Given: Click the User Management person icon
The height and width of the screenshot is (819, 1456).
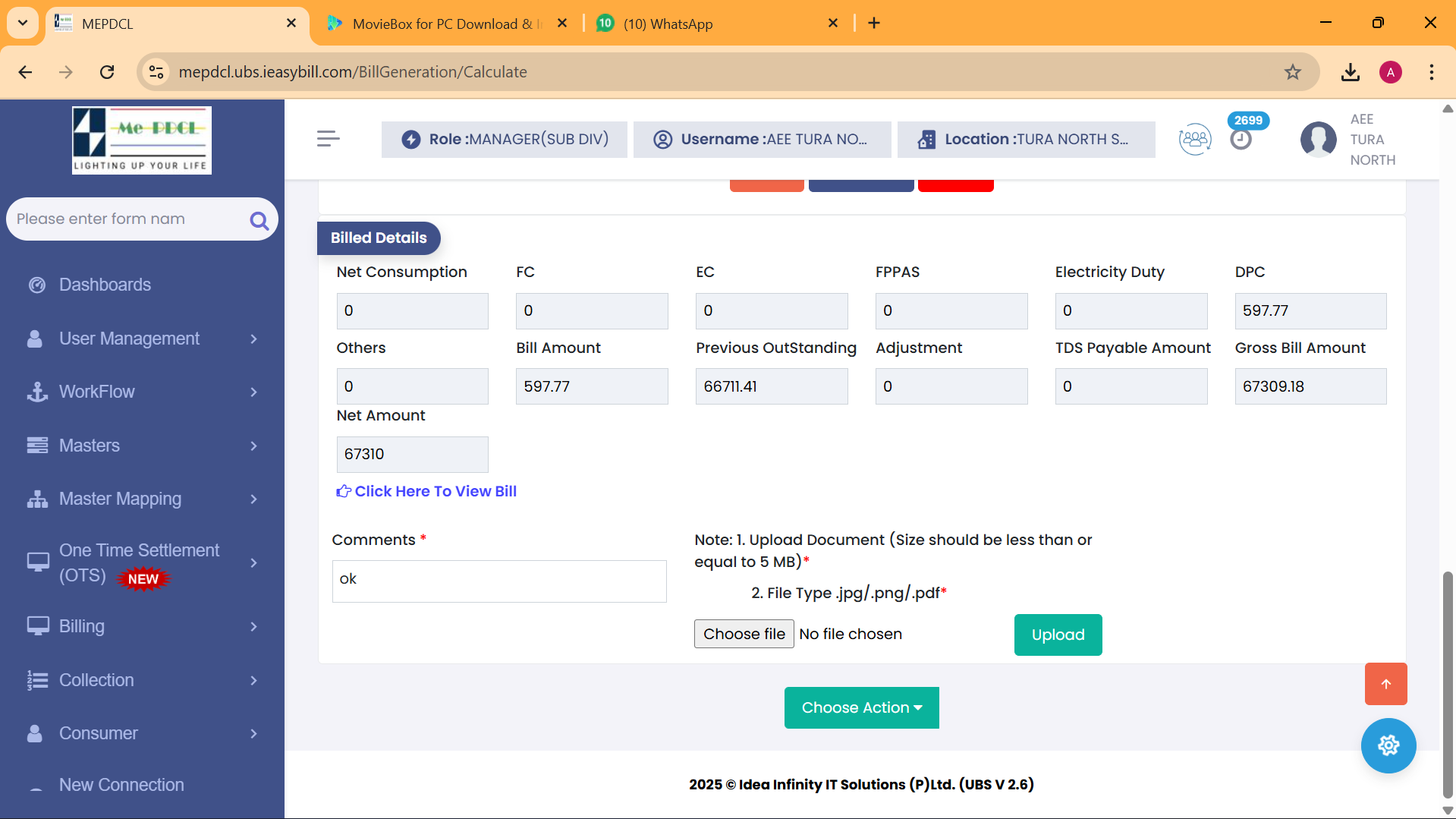Looking at the screenshot, I should click(x=35, y=339).
